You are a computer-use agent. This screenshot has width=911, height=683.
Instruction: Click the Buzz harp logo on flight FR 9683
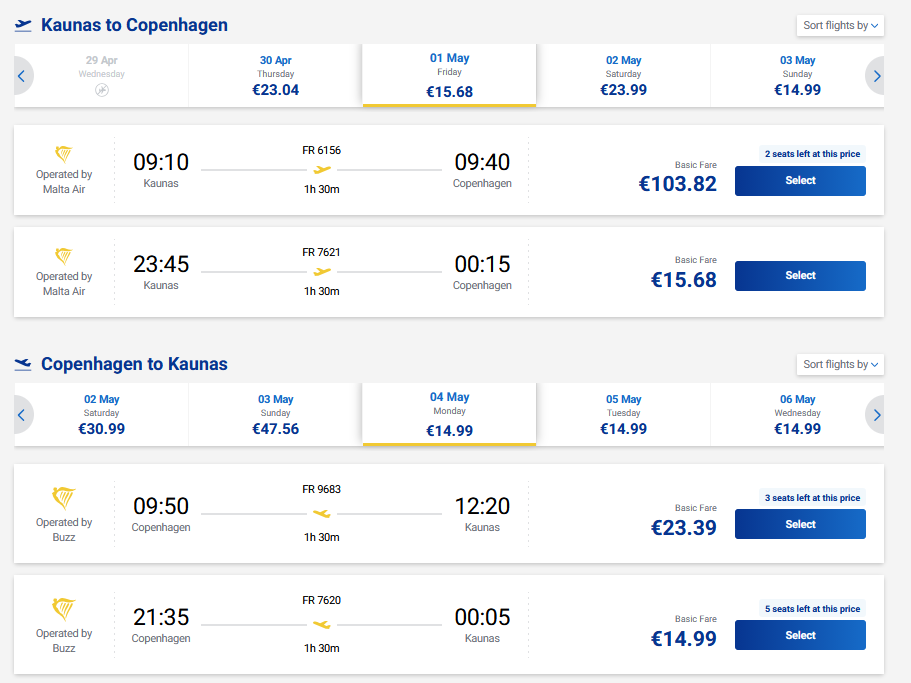(63, 498)
